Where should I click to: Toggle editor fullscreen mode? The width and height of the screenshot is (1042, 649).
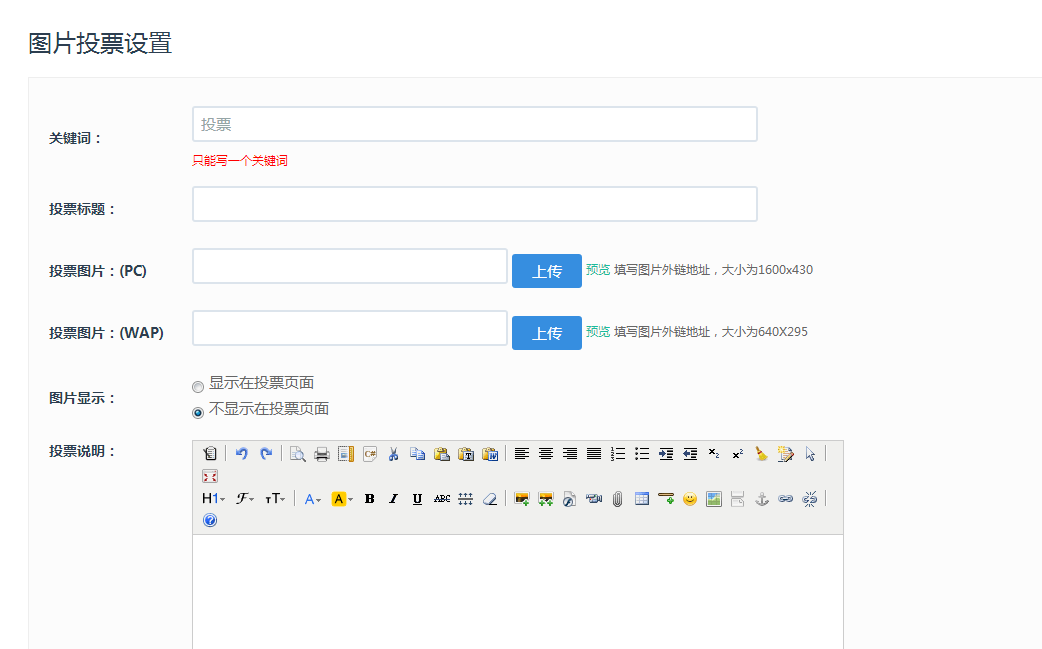[x=210, y=476]
